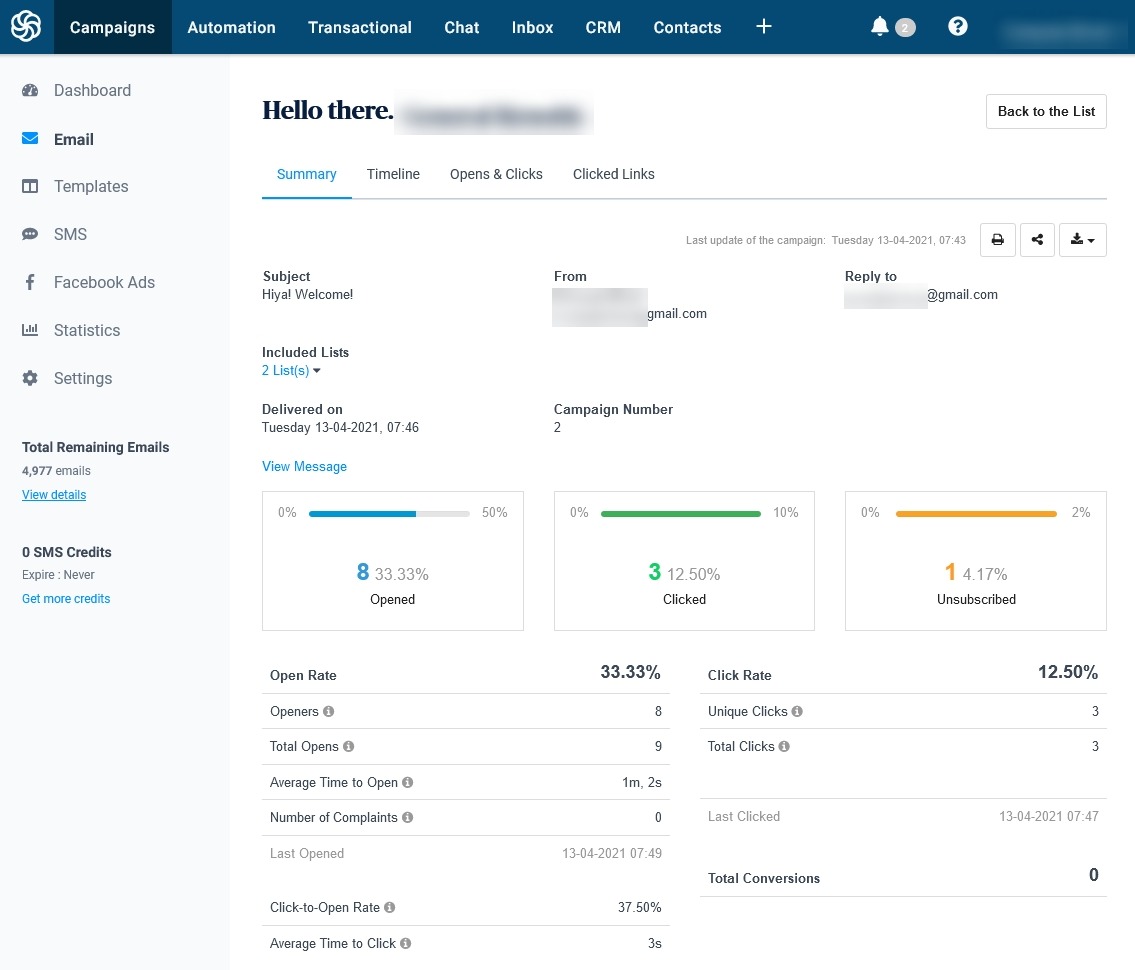Screen dimensions: 1135x970
Task: Open the View Message link
Action: click(304, 467)
